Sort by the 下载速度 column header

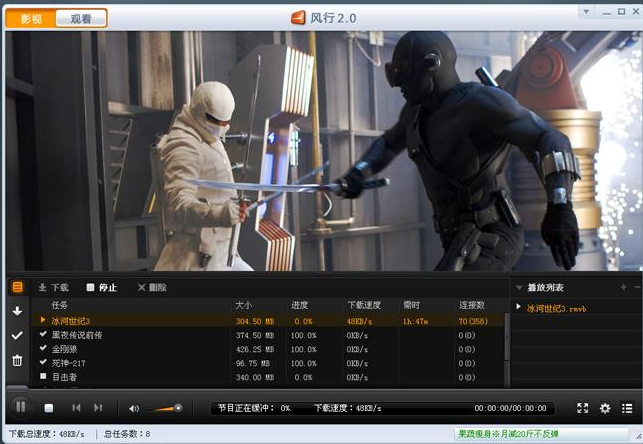[364, 305]
